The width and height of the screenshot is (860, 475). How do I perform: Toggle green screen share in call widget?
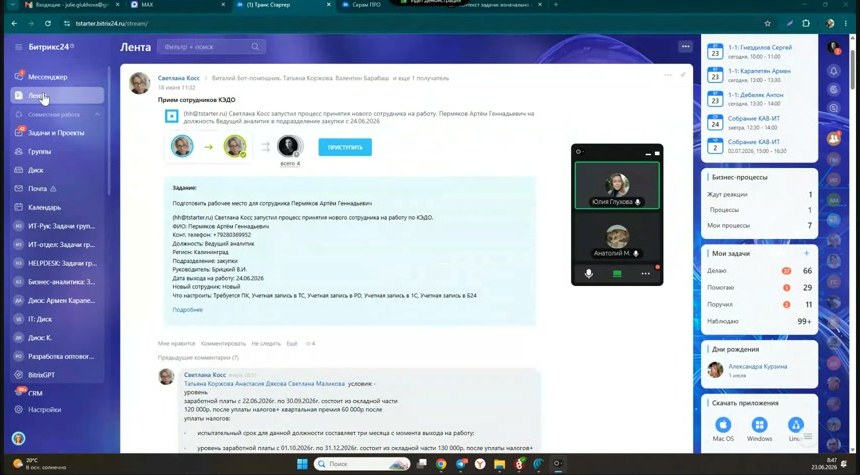pyautogui.click(x=617, y=273)
